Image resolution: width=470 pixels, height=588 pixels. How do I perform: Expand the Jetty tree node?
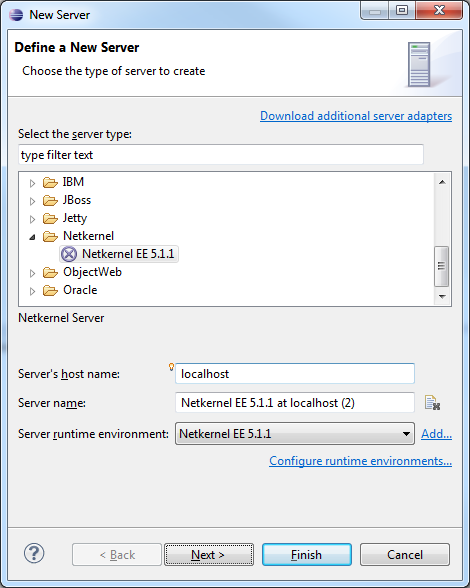click(x=33, y=219)
